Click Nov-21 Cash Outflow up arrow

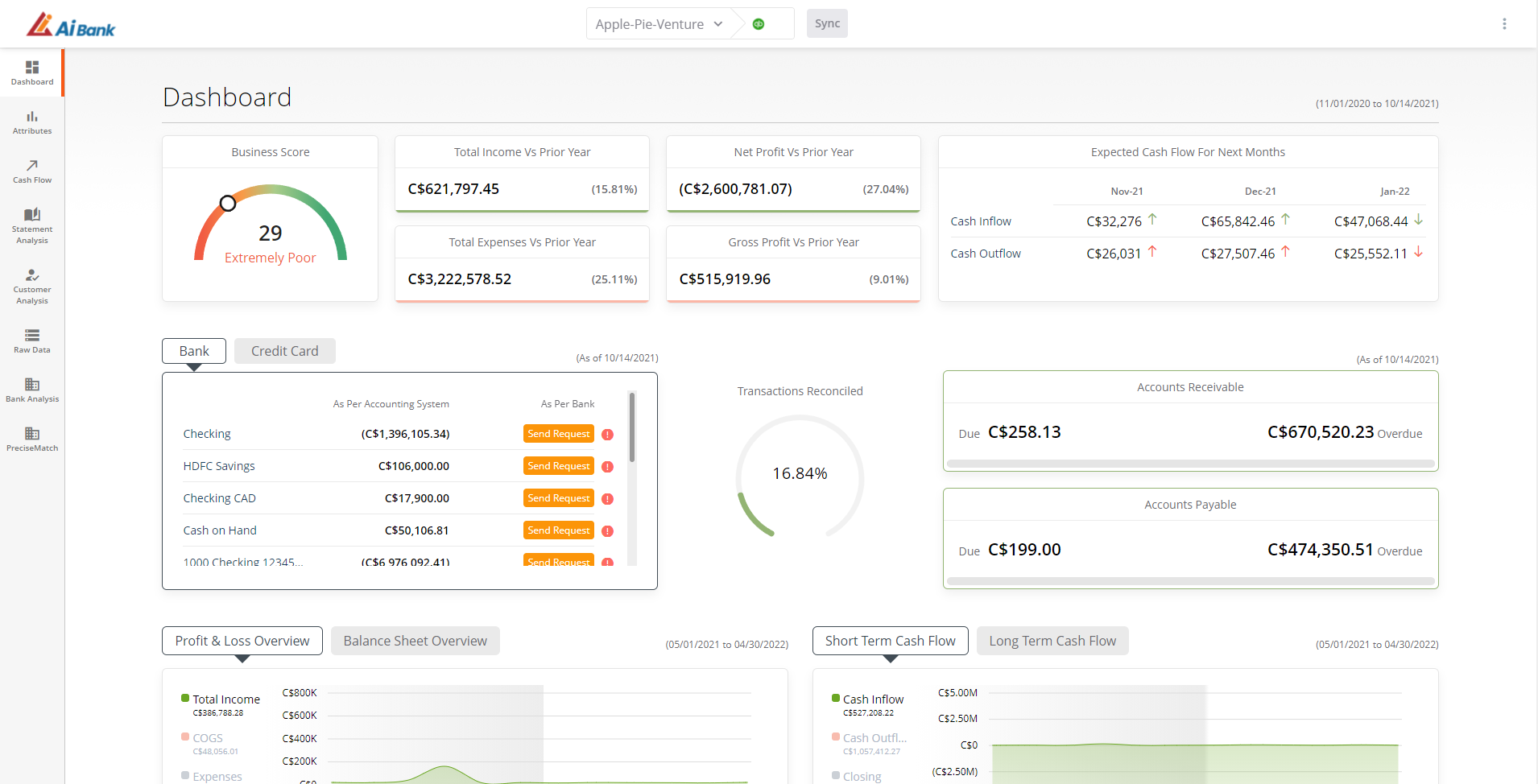coord(1152,251)
